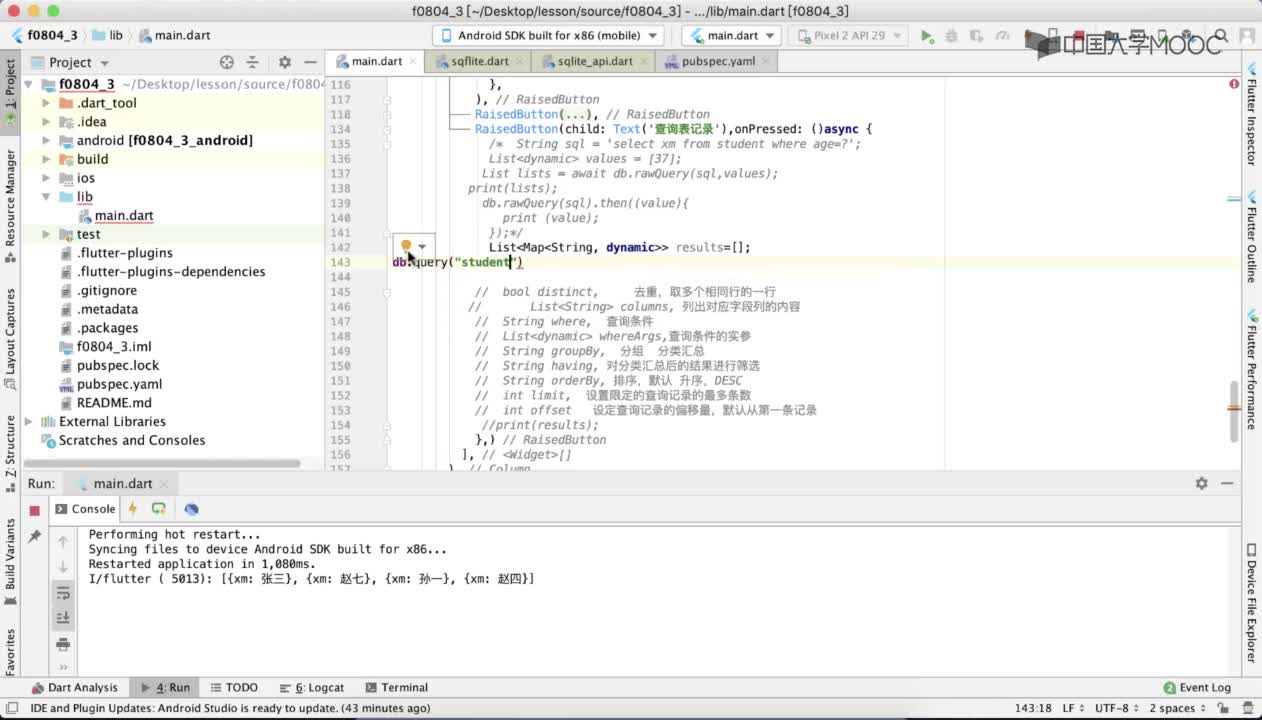This screenshot has height=720, width=1262.
Task: Open the main.dart run configuration dropdown
Action: 731,36
